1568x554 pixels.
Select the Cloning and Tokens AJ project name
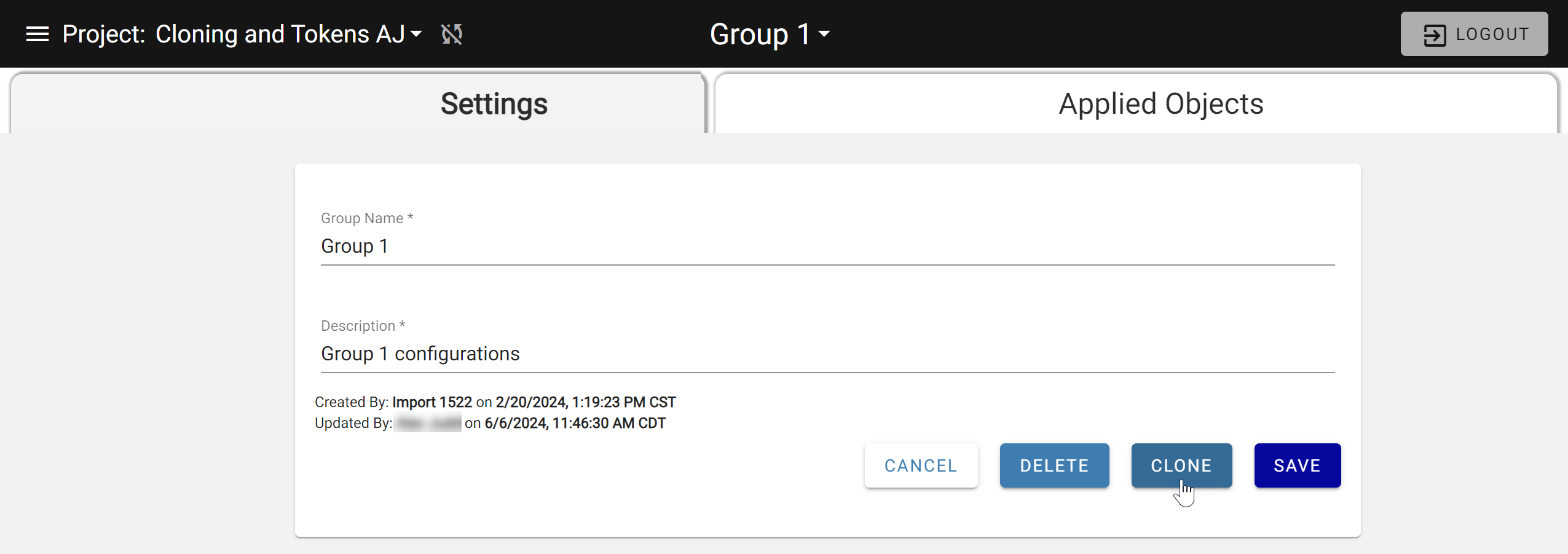[x=280, y=34]
